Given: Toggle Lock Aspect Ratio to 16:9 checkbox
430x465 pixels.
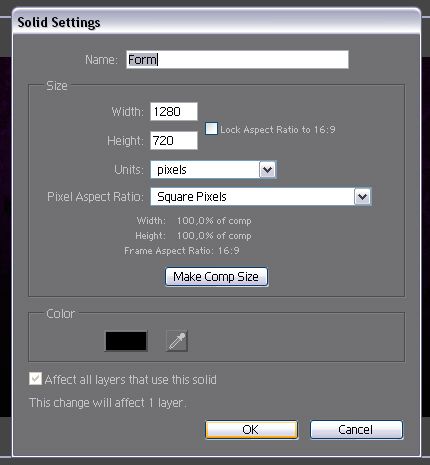Looking at the screenshot, I should [x=211, y=129].
